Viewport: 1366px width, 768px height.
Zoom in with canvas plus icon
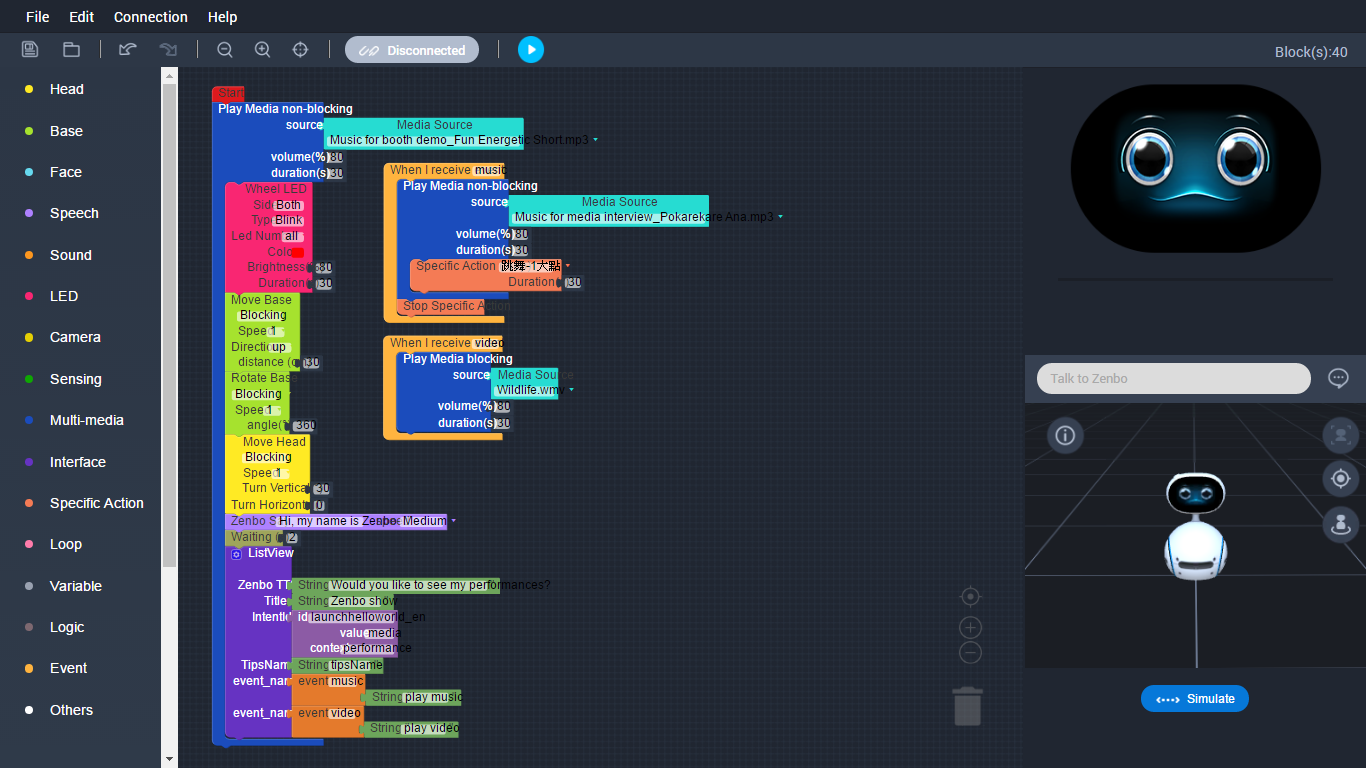point(970,628)
